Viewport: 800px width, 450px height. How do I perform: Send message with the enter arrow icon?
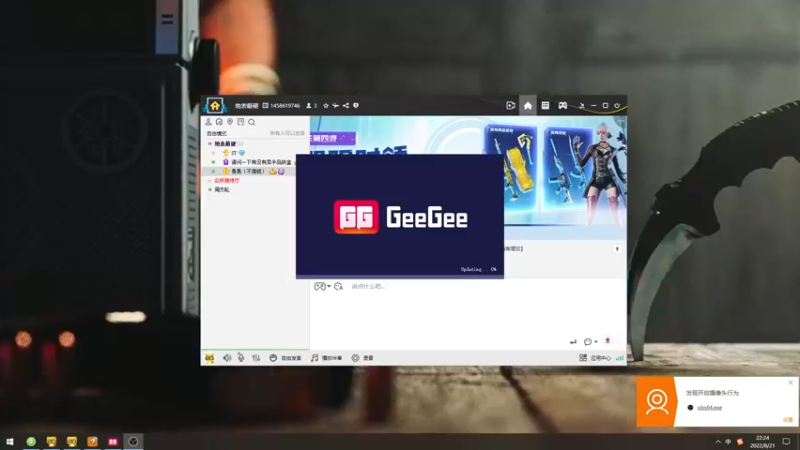573,342
